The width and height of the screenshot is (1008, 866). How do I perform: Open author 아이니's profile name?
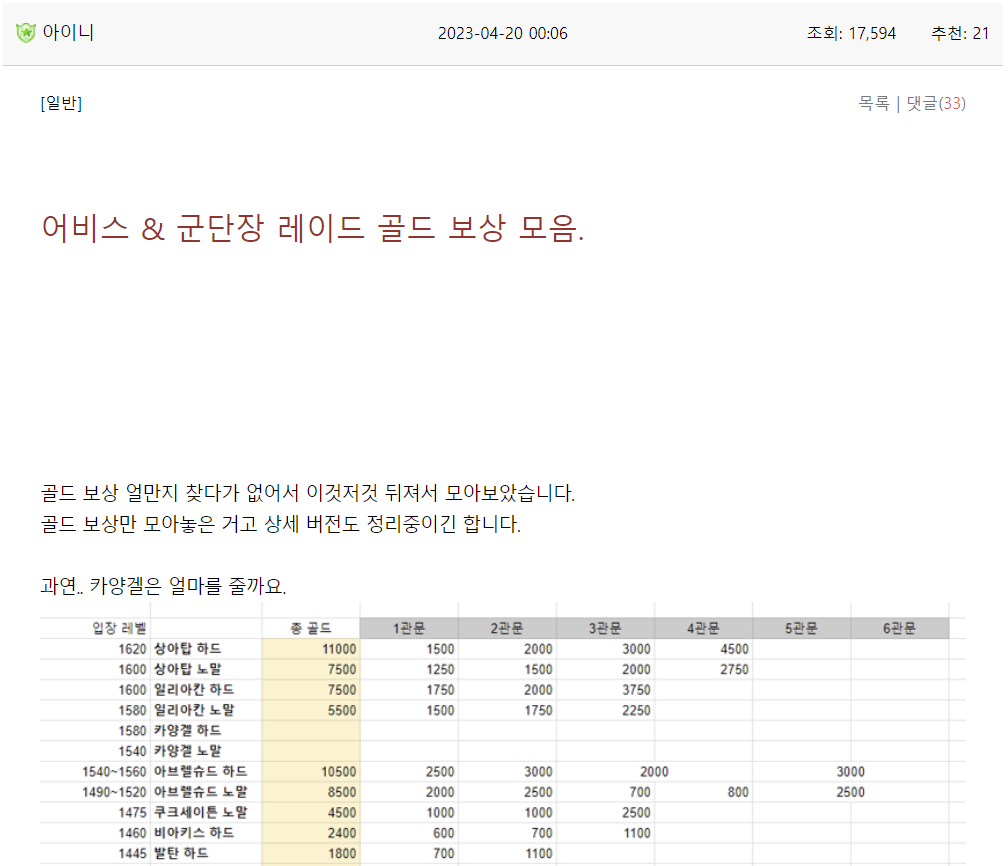(68, 33)
